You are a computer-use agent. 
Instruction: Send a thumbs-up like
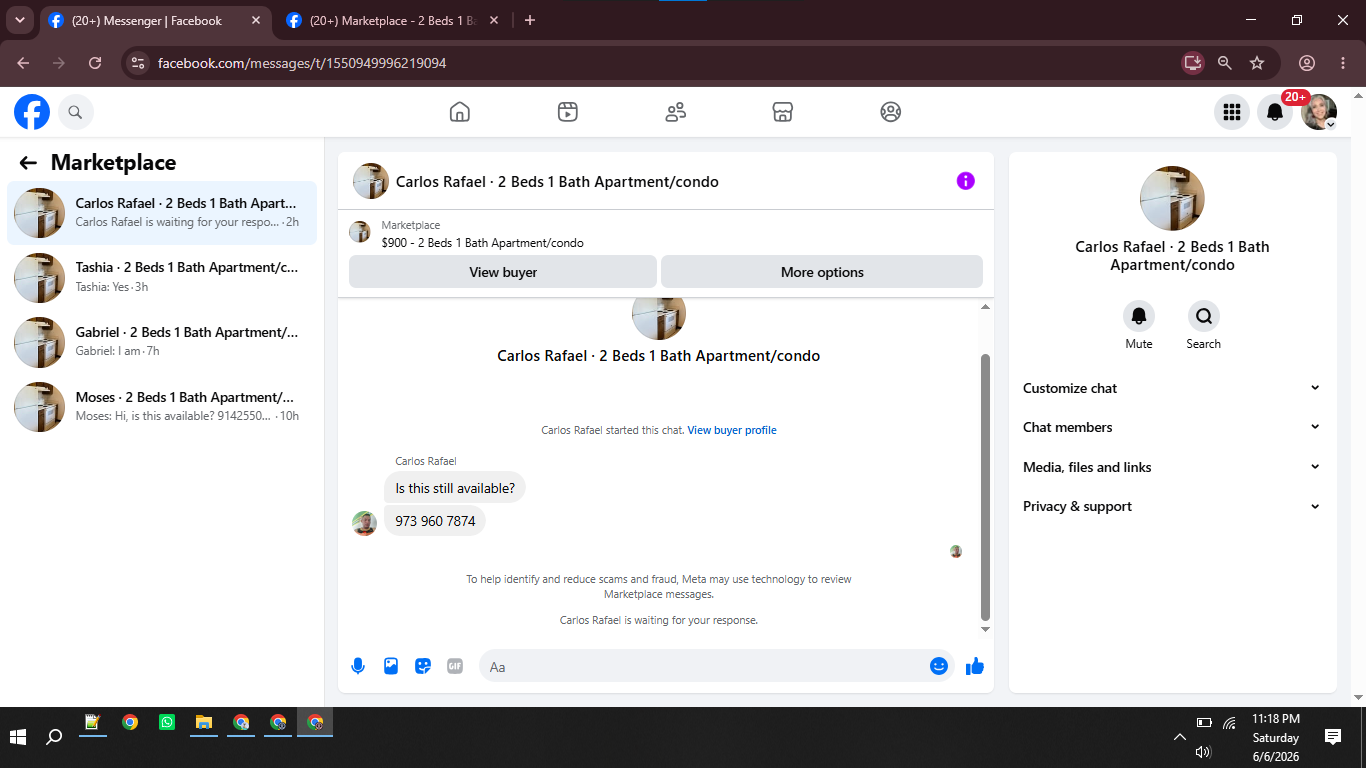[x=975, y=666]
